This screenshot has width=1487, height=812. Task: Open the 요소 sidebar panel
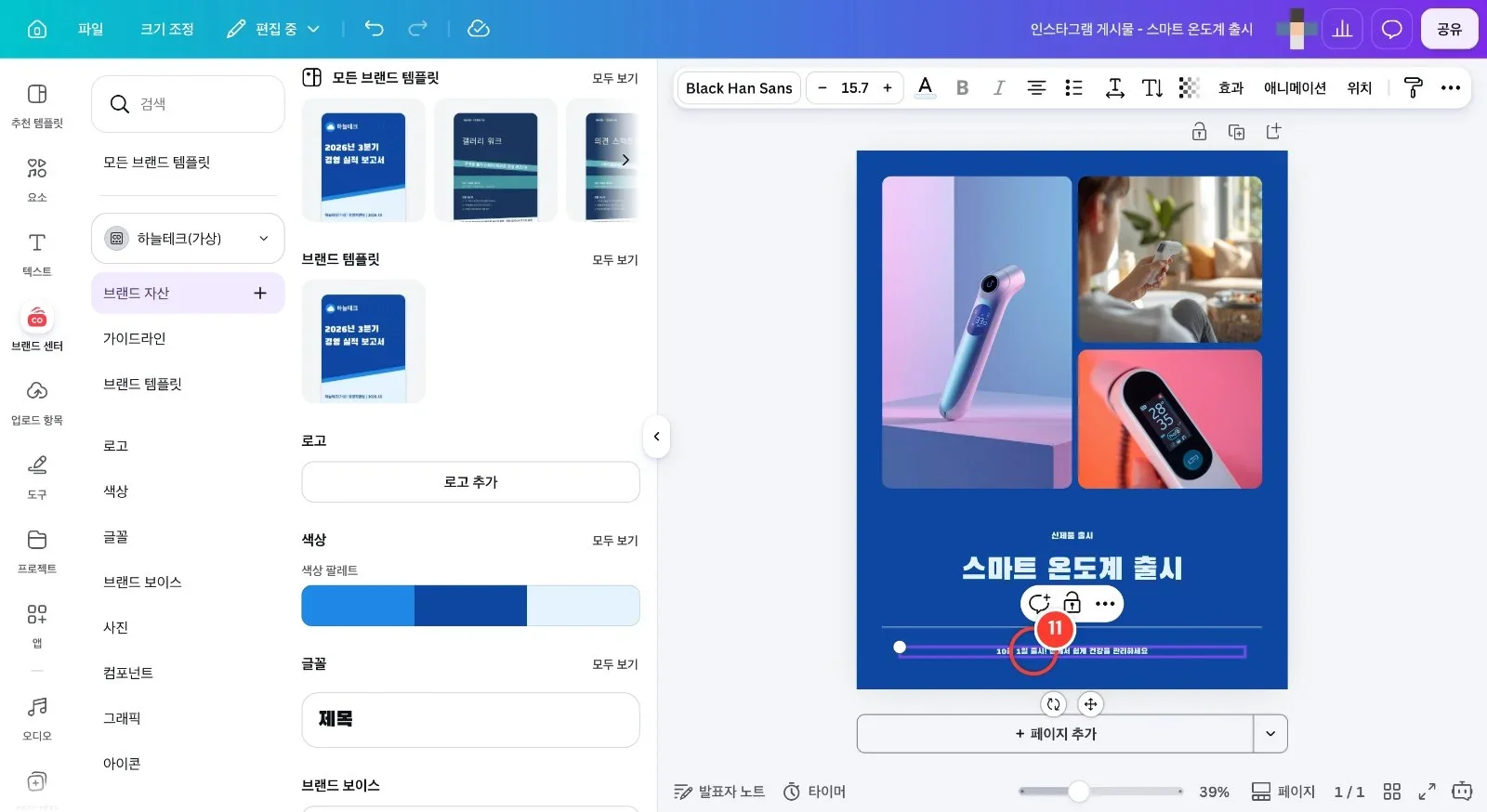[37, 179]
